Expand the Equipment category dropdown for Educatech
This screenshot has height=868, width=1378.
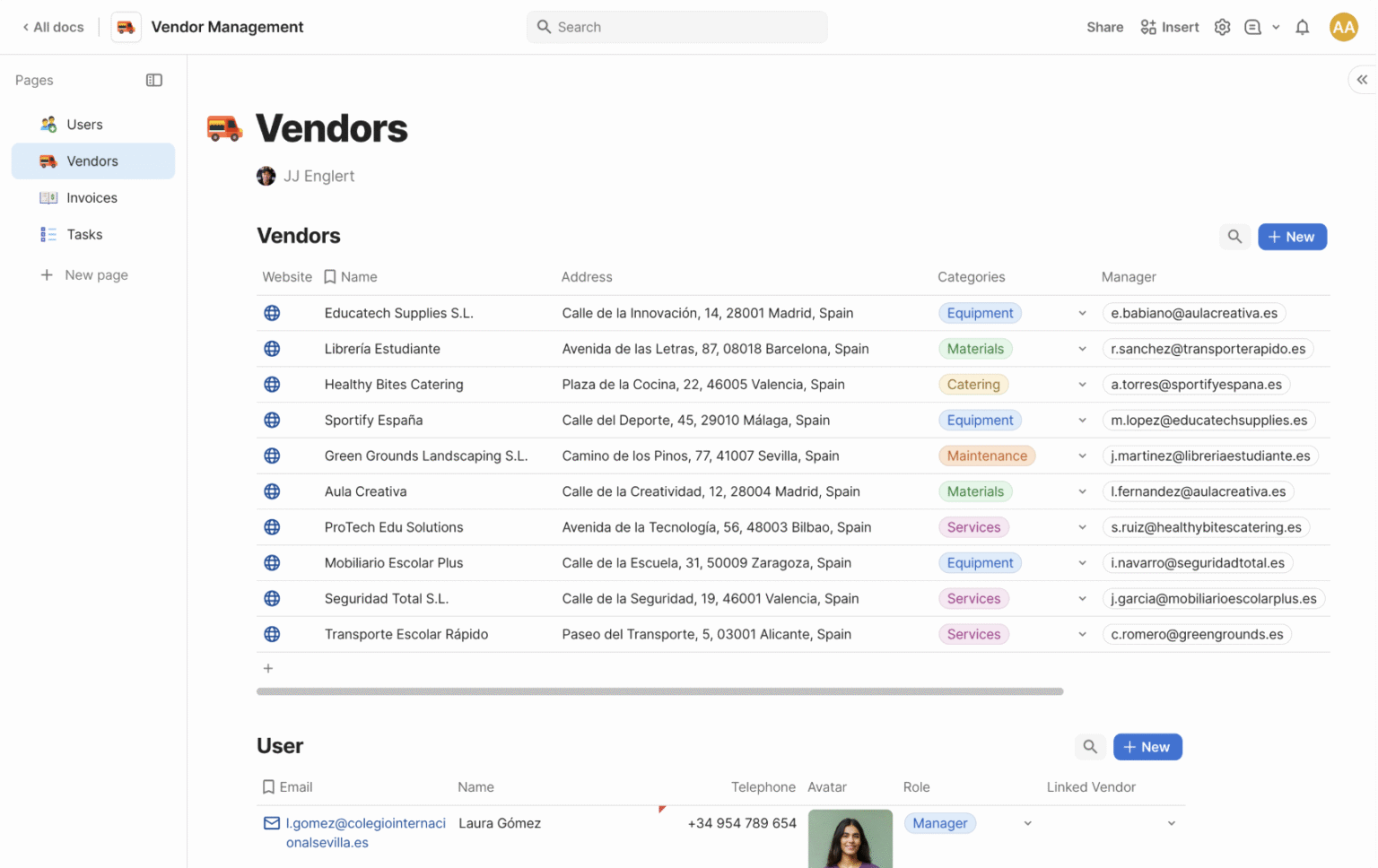click(x=1082, y=312)
